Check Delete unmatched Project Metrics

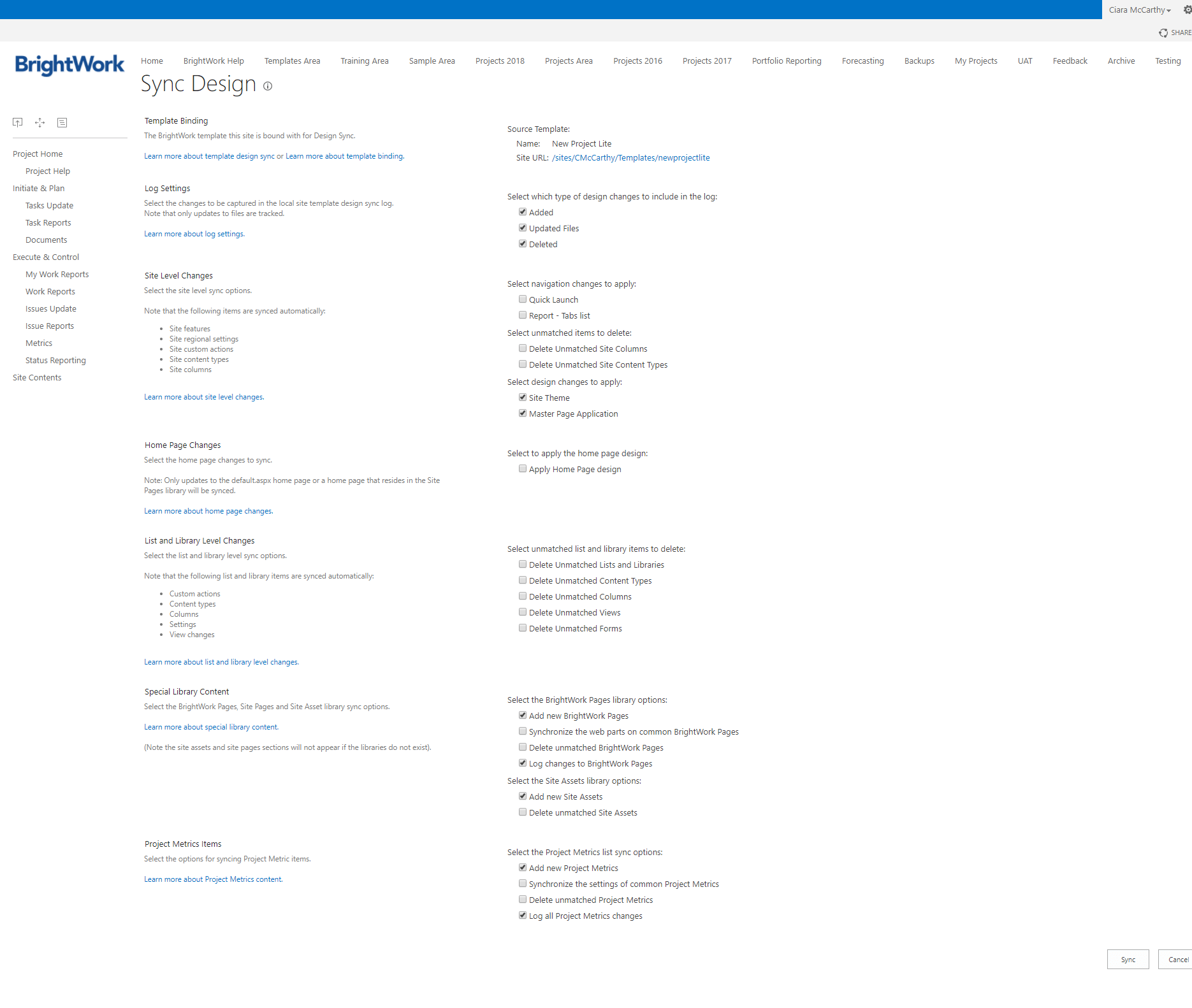[x=523, y=899]
